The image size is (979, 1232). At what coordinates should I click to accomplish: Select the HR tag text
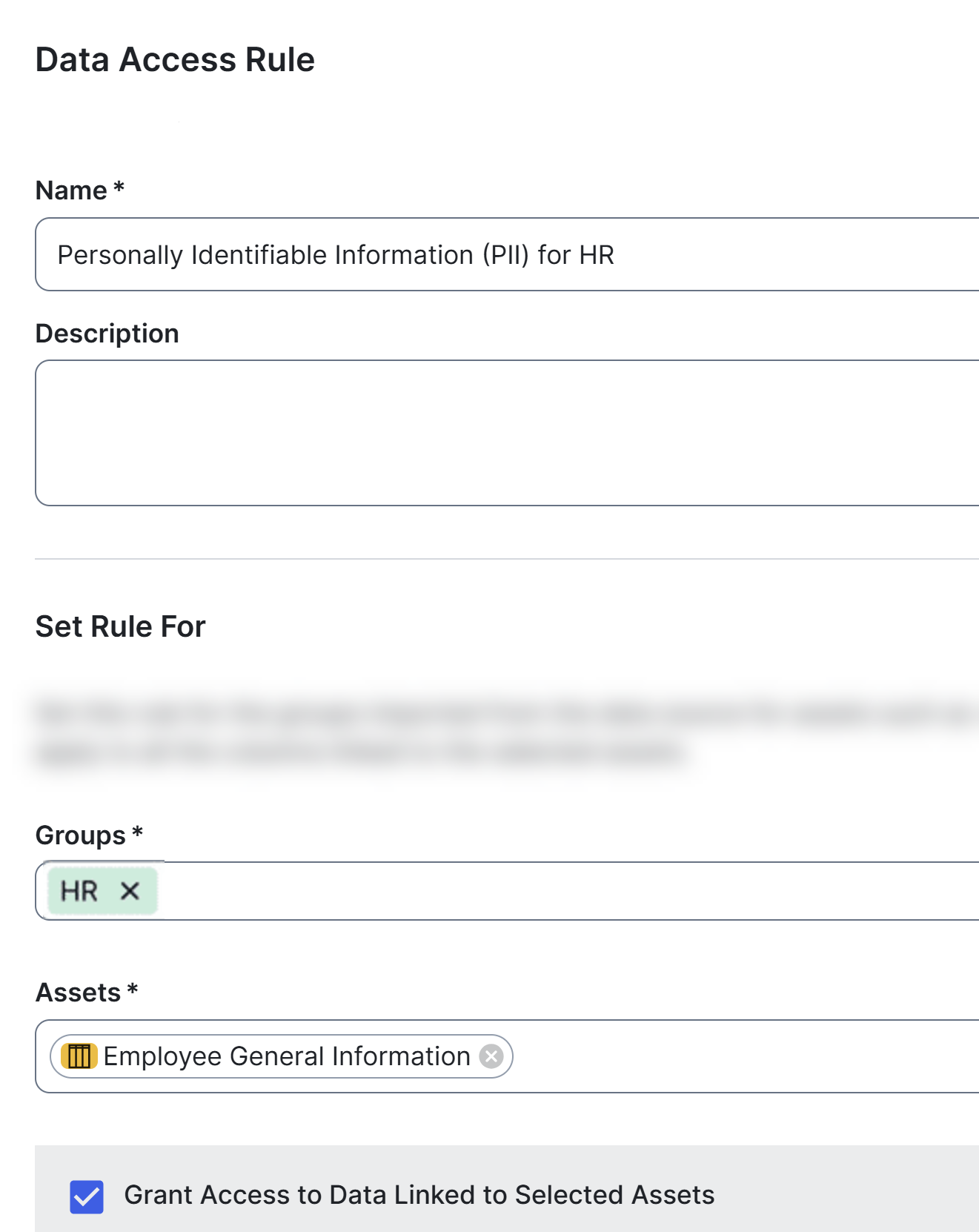[x=79, y=891]
